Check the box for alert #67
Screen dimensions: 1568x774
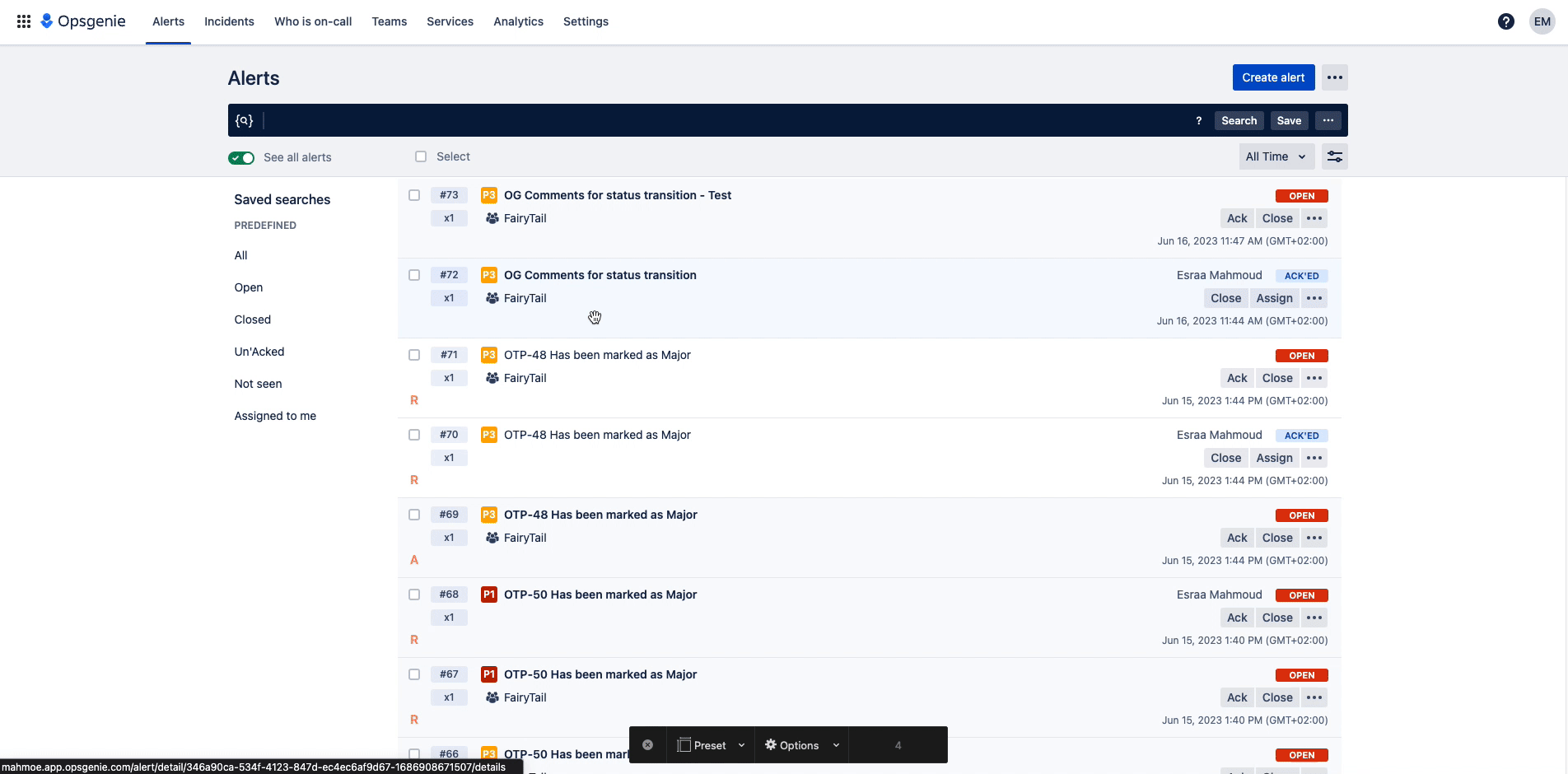click(414, 674)
